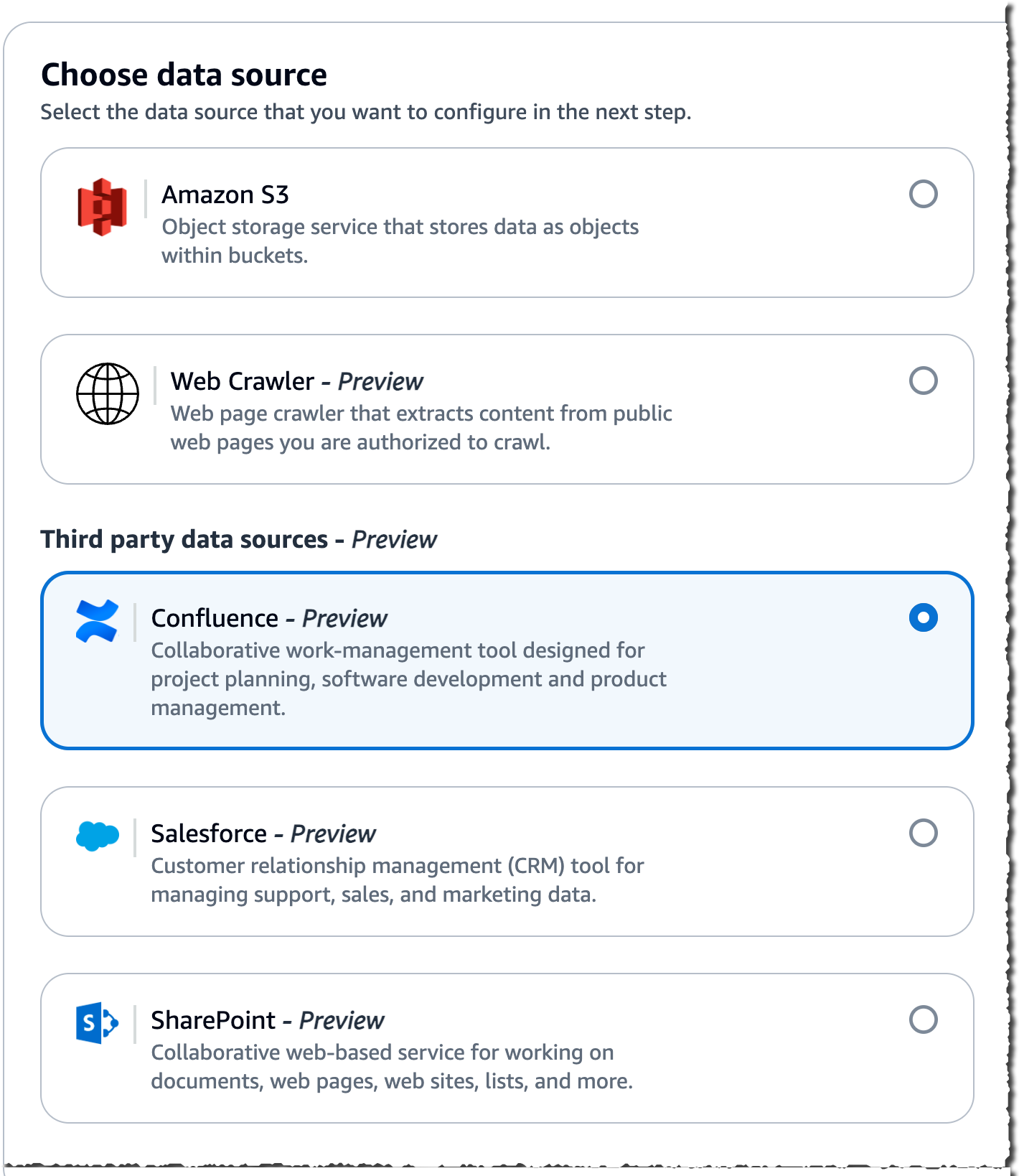Deselect the Confluence radio button
This screenshot has height=1176, width=1019.
[x=923, y=617]
